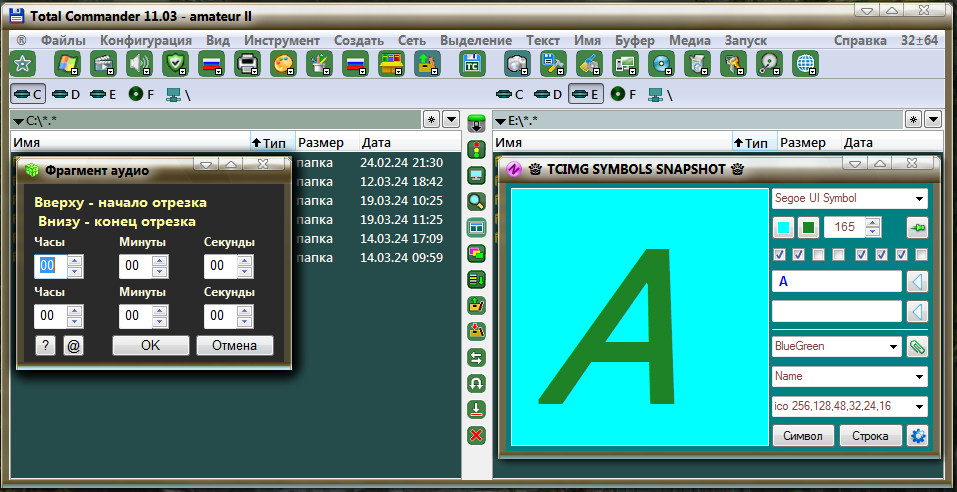Click the blue gear settings icon in TCIMG
957x492 pixels.
917,436
